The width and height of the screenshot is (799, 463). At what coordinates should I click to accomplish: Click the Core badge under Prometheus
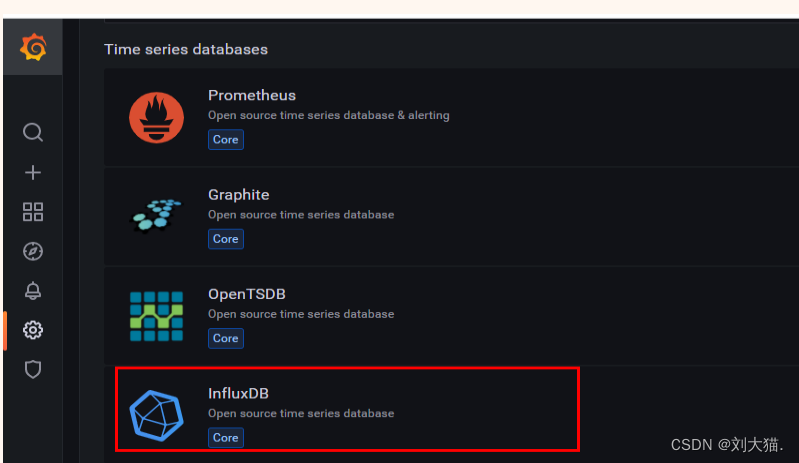coord(225,139)
